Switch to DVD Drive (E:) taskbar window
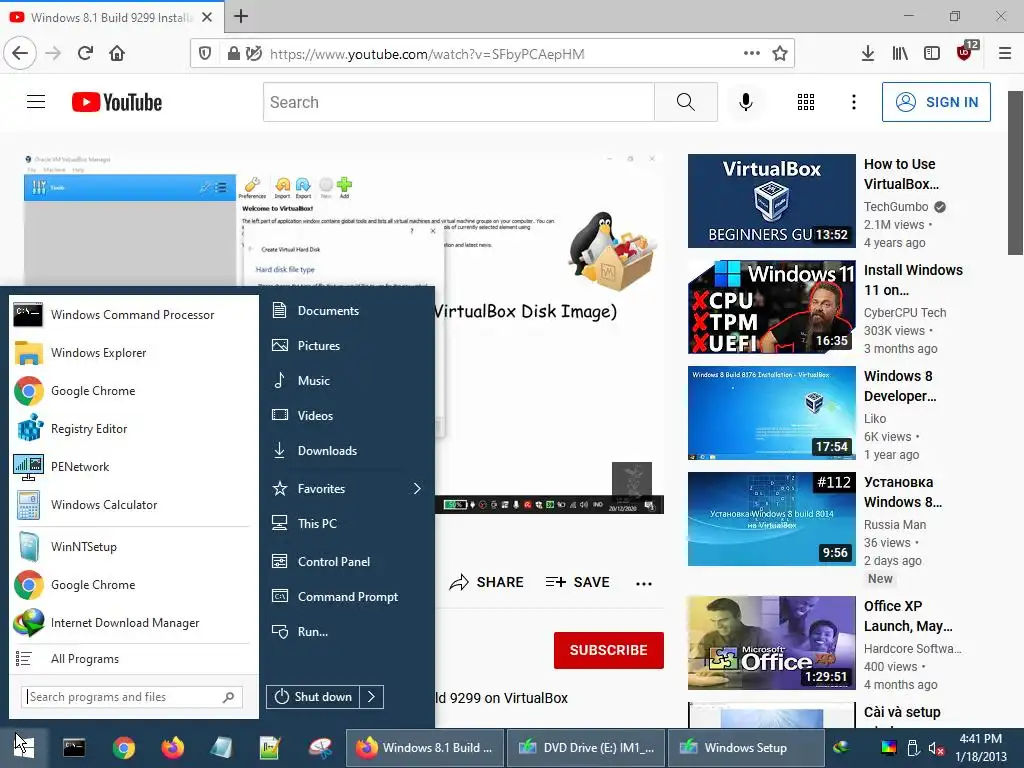Screen dimensions: 1024x768 click(586, 748)
